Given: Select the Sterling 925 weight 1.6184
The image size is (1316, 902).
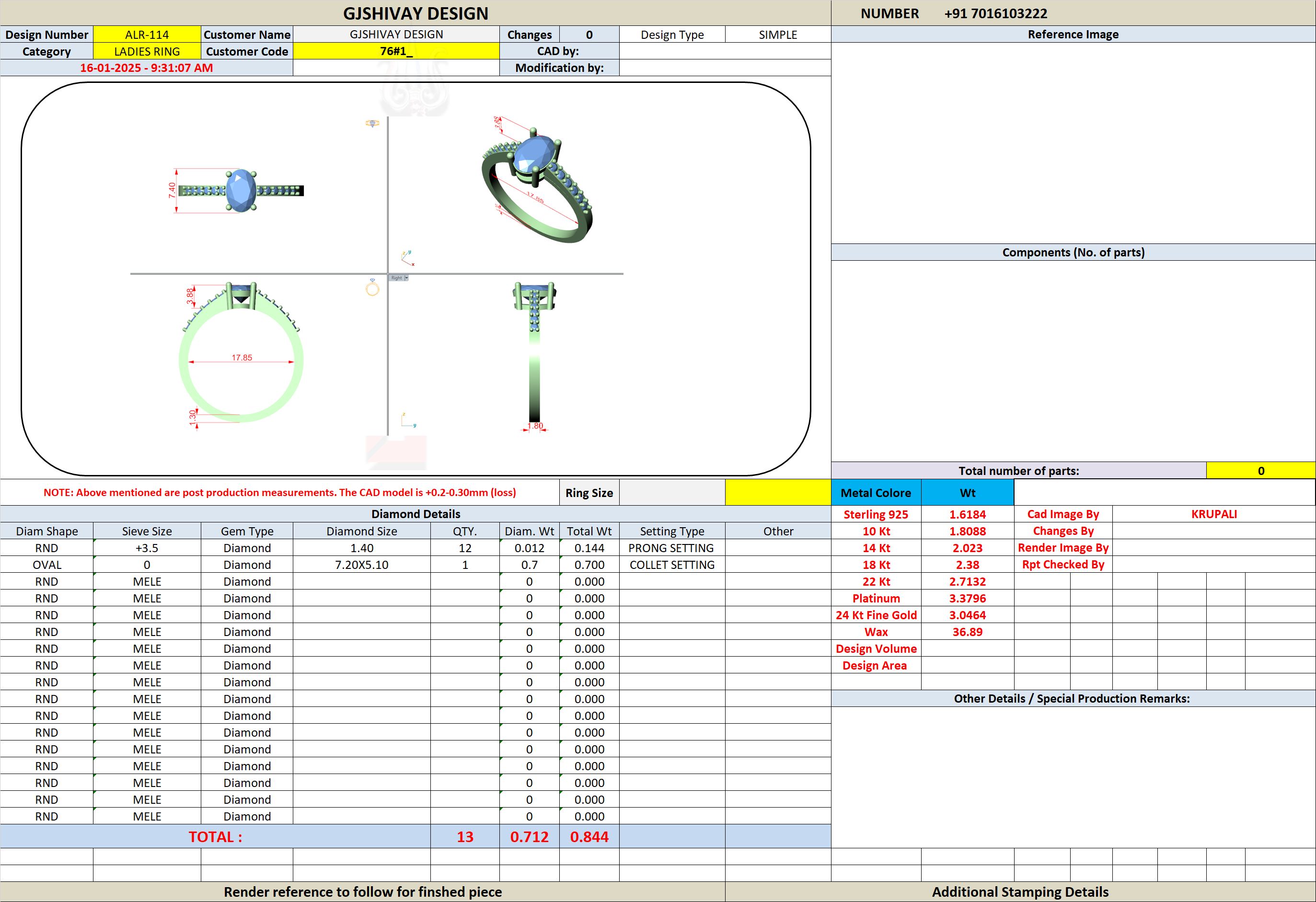Looking at the screenshot, I should 968,514.
